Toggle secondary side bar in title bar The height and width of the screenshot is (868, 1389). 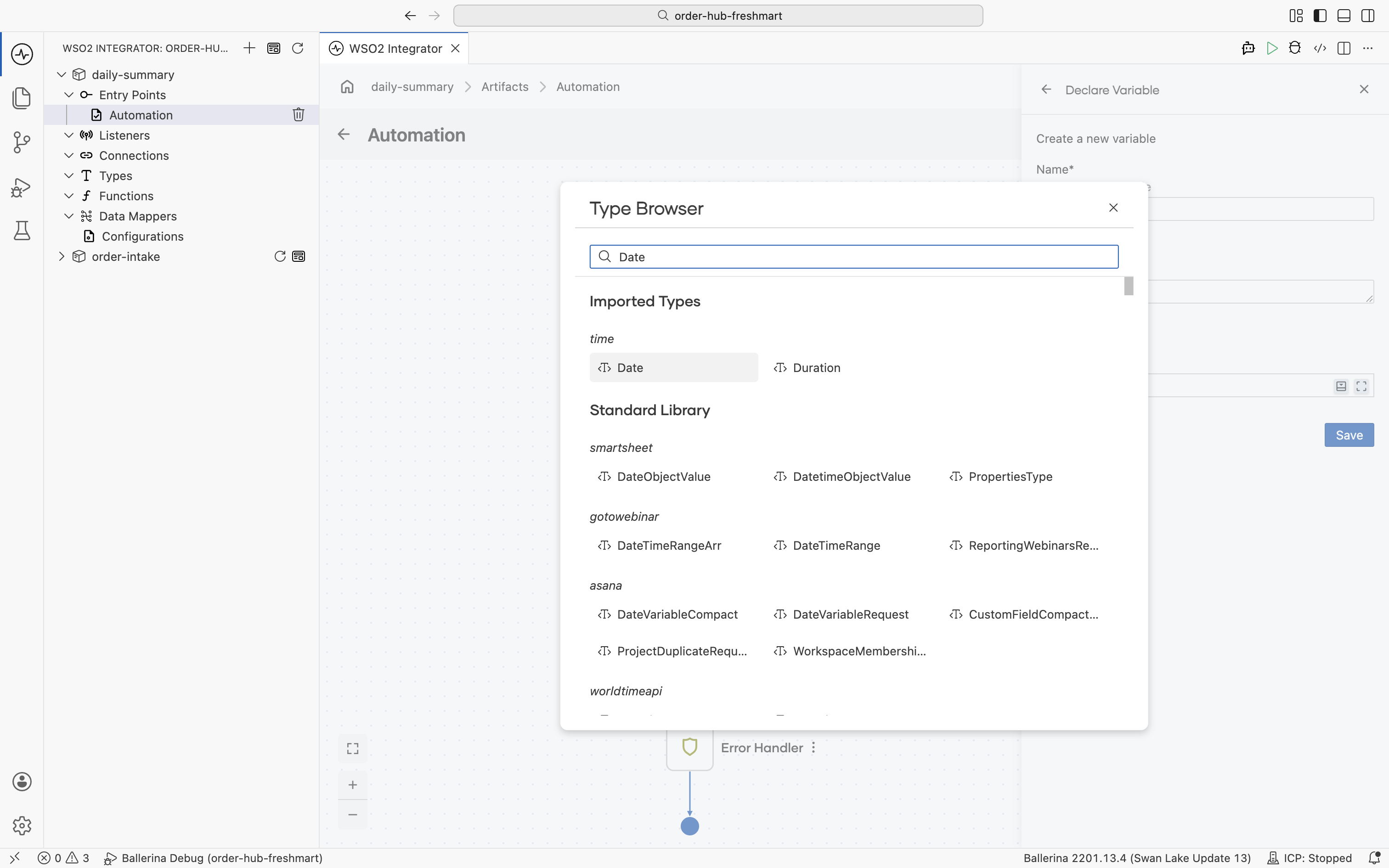pyautogui.click(x=1368, y=16)
